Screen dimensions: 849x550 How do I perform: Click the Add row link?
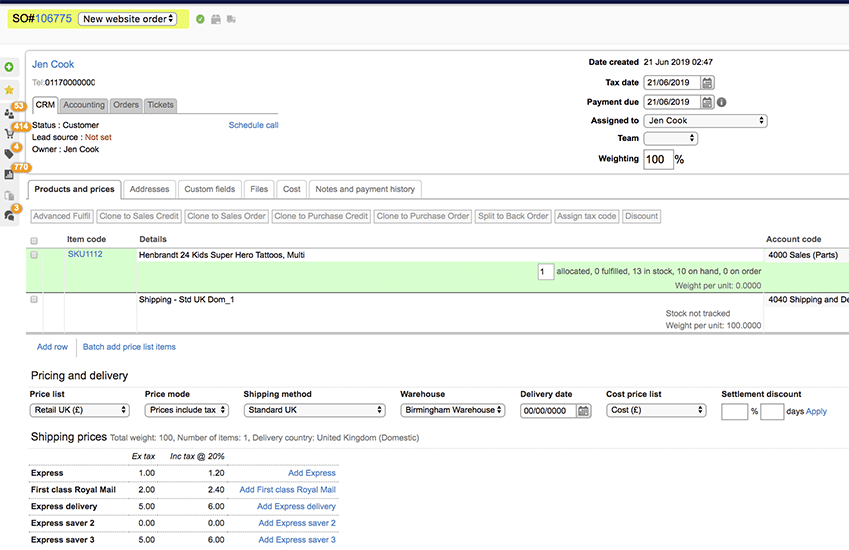click(52, 347)
